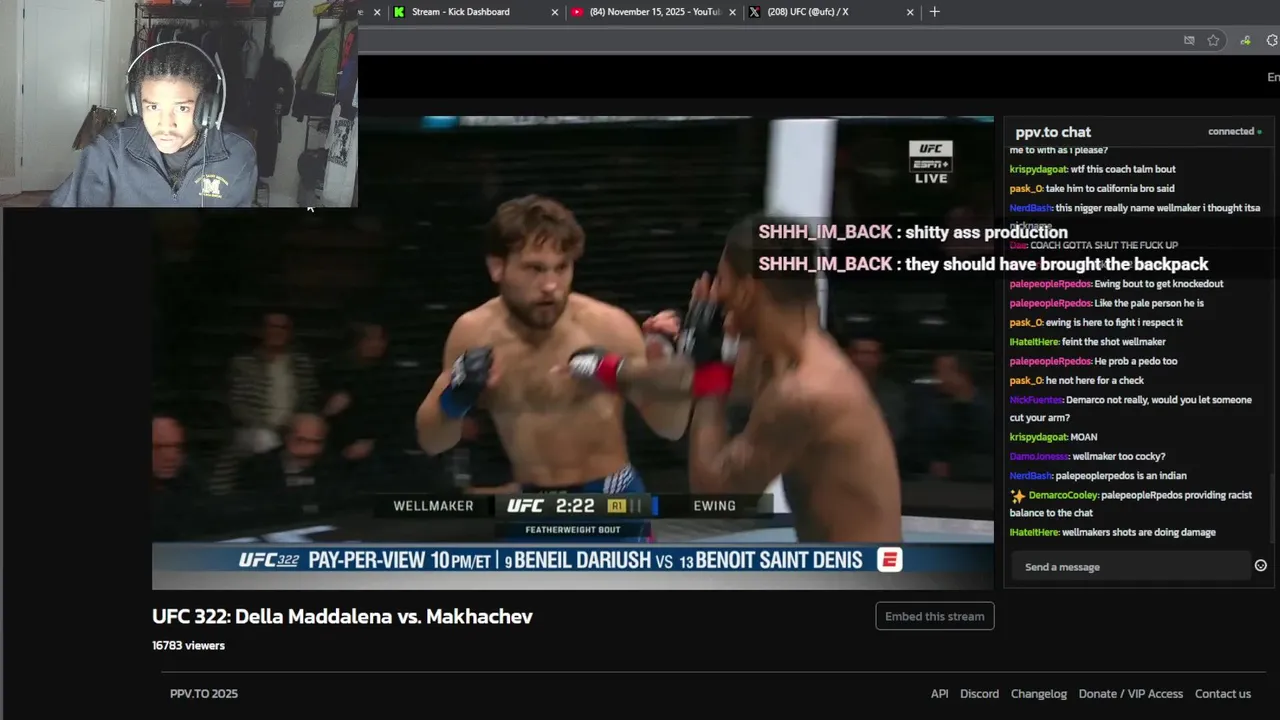Click the '16783 viewers' count
Image resolution: width=1280 pixels, height=720 pixels.
[x=188, y=646]
